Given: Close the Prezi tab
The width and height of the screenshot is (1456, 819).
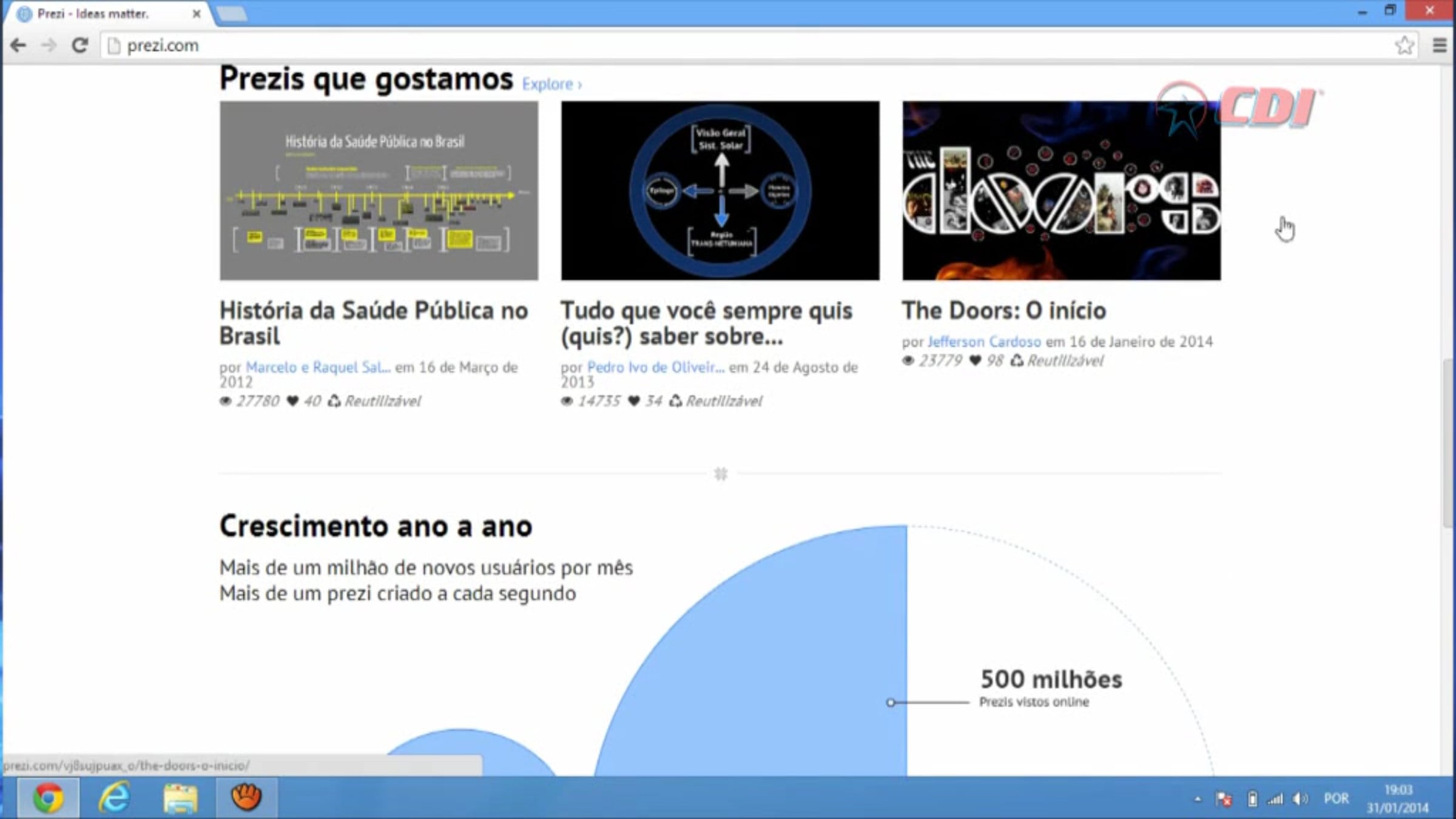Looking at the screenshot, I should pyautogui.click(x=197, y=13).
